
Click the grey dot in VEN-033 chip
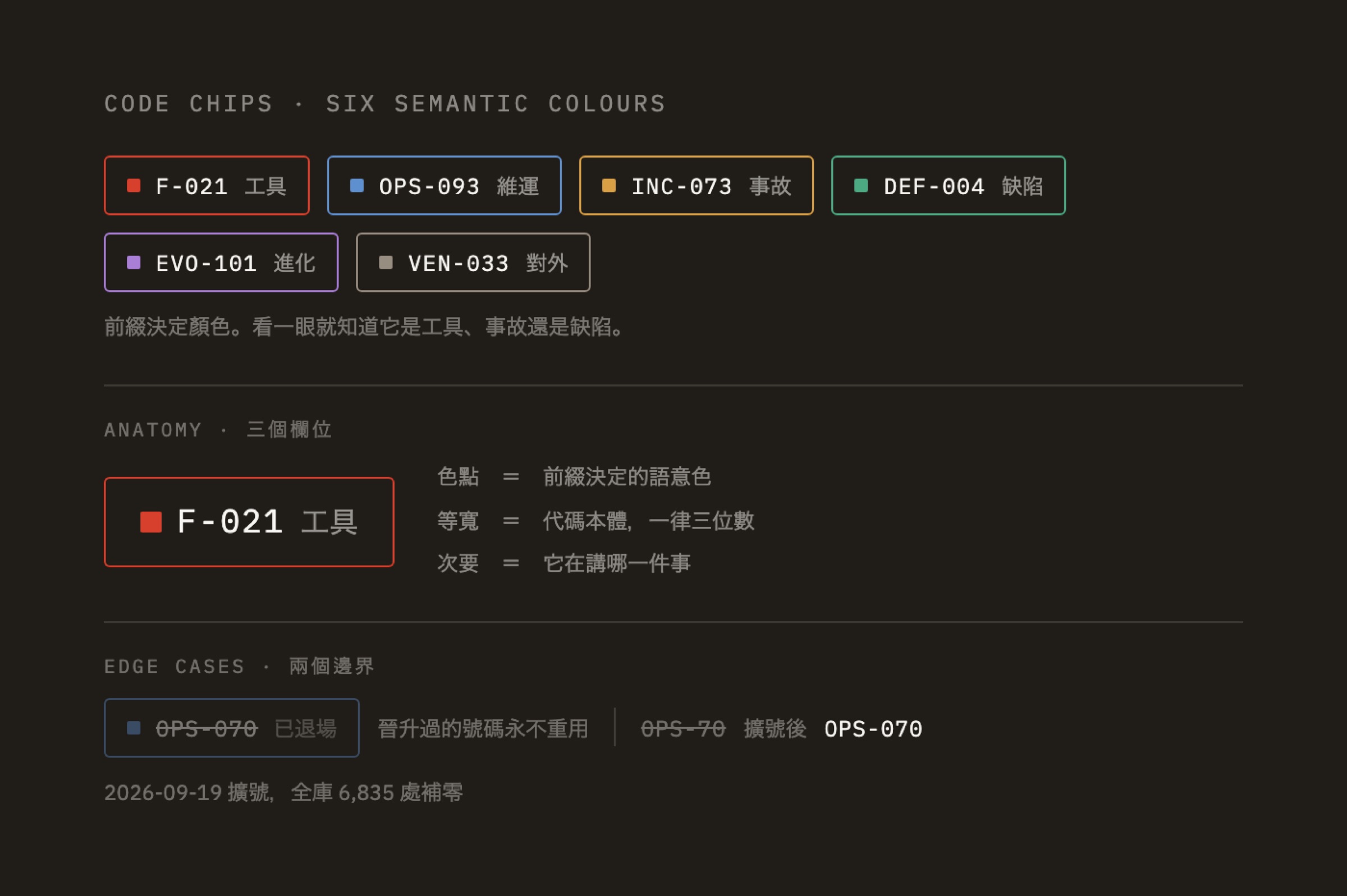tap(386, 262)
